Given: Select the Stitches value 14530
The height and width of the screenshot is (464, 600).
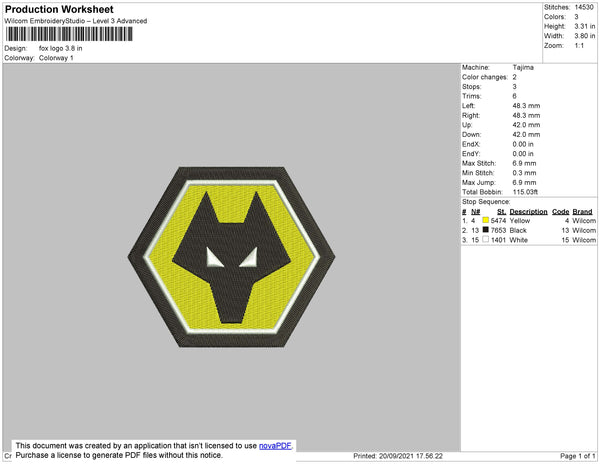Looking at the screenshot, I should point(584,7).
